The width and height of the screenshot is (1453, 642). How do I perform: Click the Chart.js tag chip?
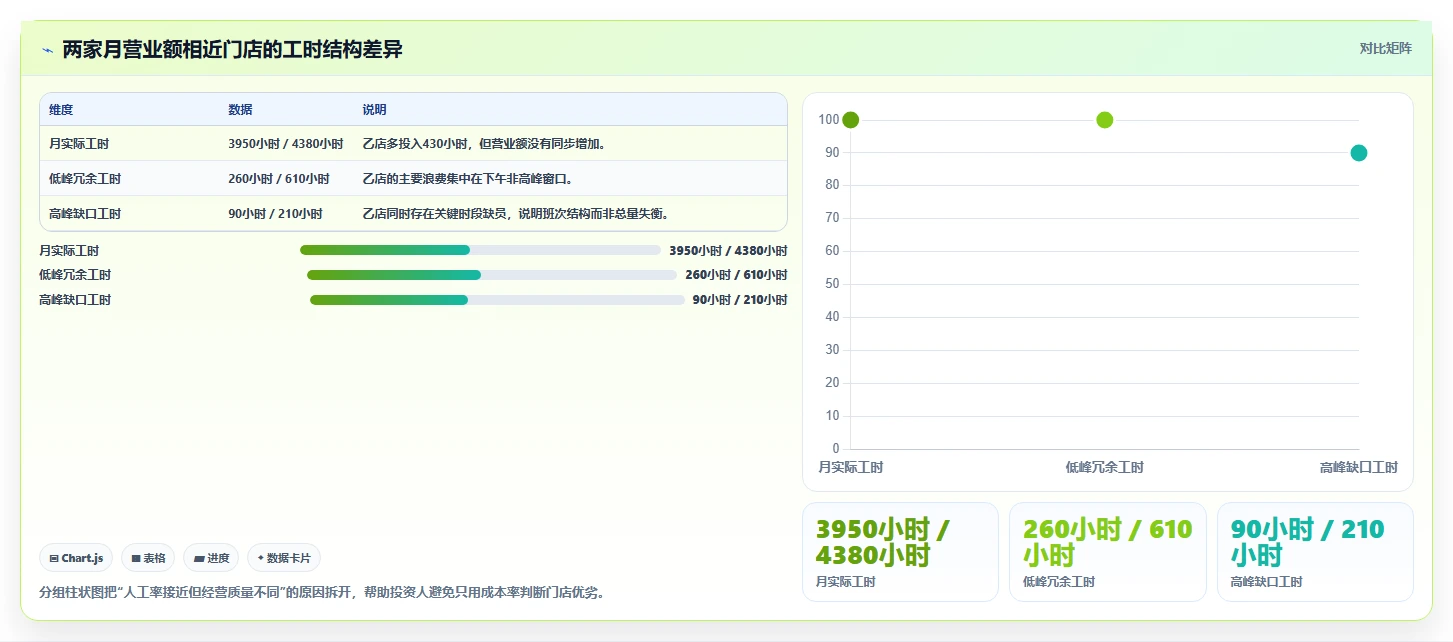76,558
